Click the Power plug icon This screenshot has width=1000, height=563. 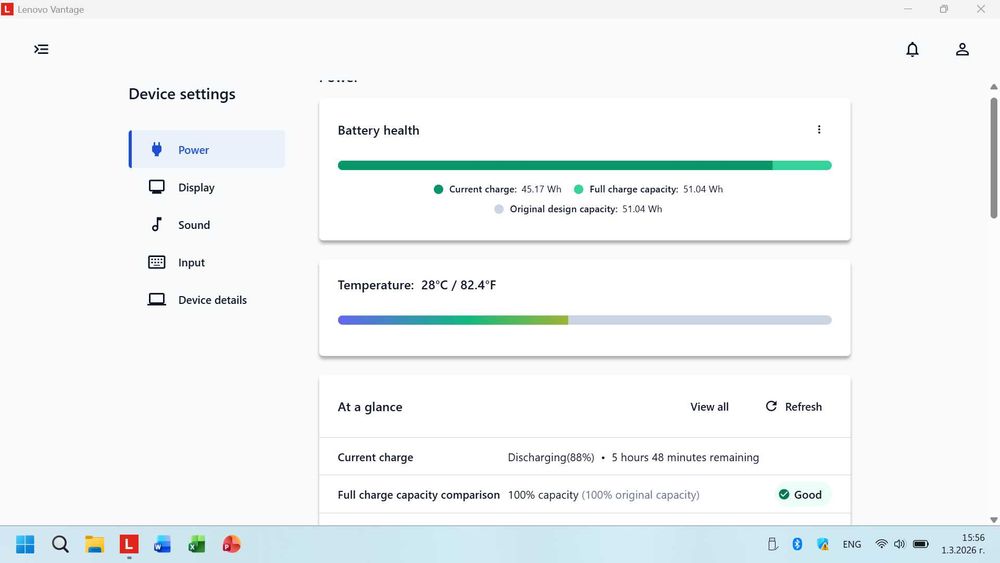[x=156, y=149]
